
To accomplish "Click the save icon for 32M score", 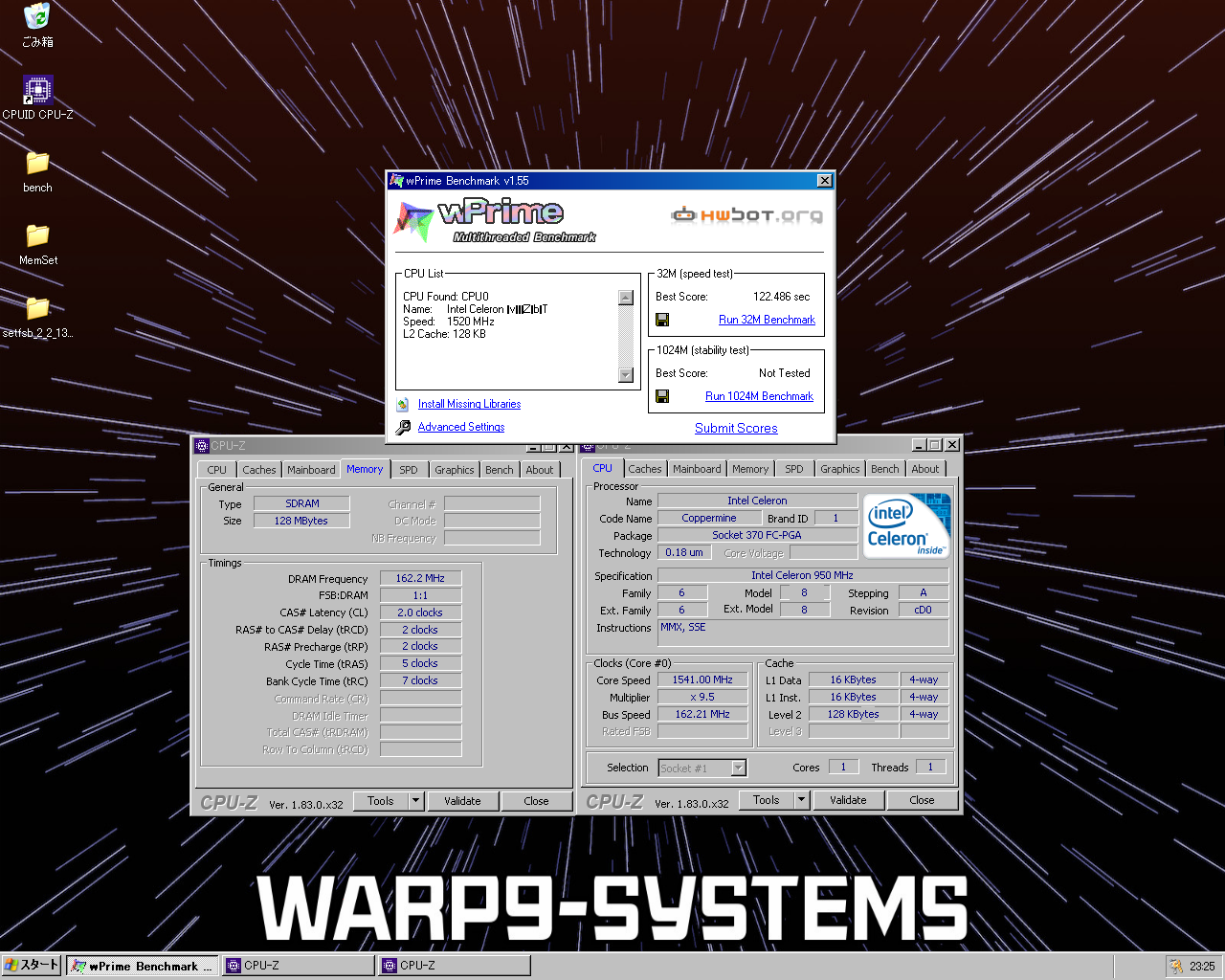I will coord(662,320).
